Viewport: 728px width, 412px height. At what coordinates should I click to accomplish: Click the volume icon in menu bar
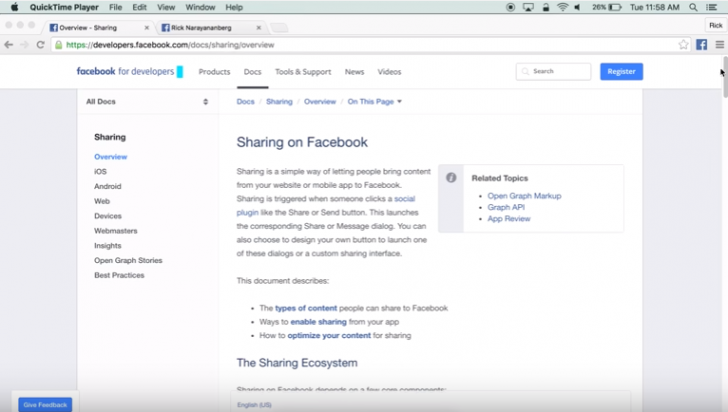[578, 7]
